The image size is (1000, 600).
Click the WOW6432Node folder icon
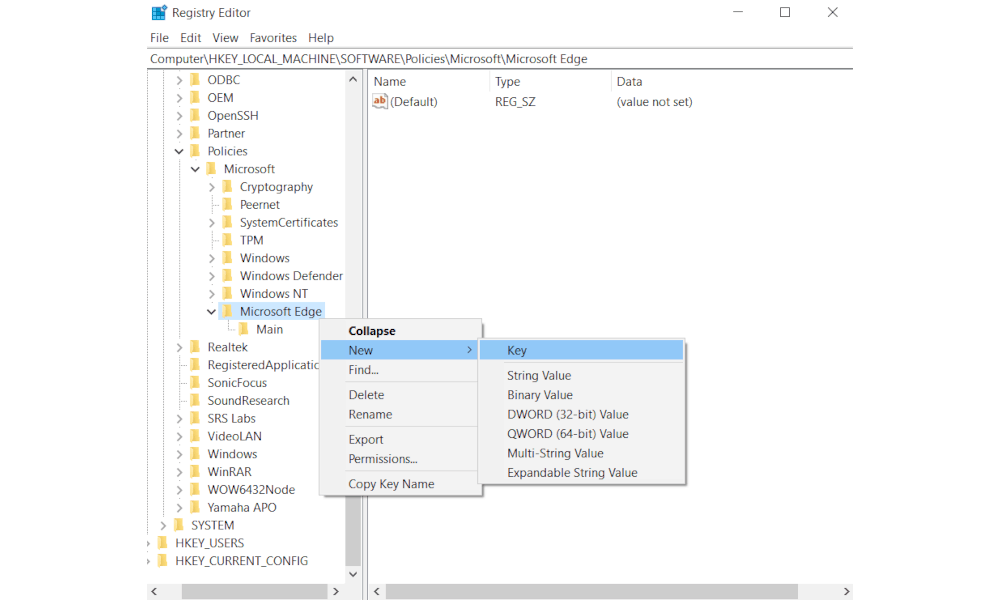195,490
